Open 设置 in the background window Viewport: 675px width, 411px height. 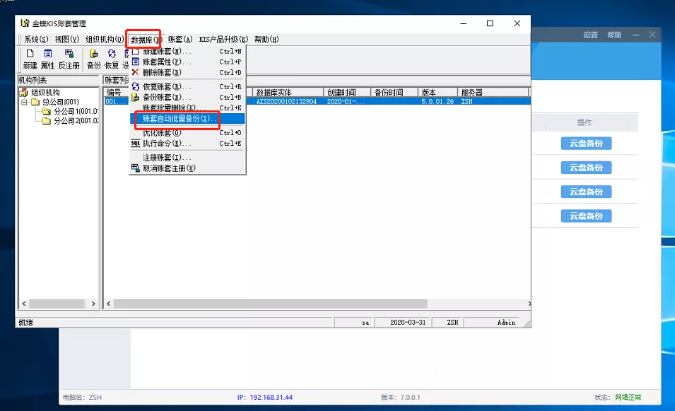pos(591,35)
